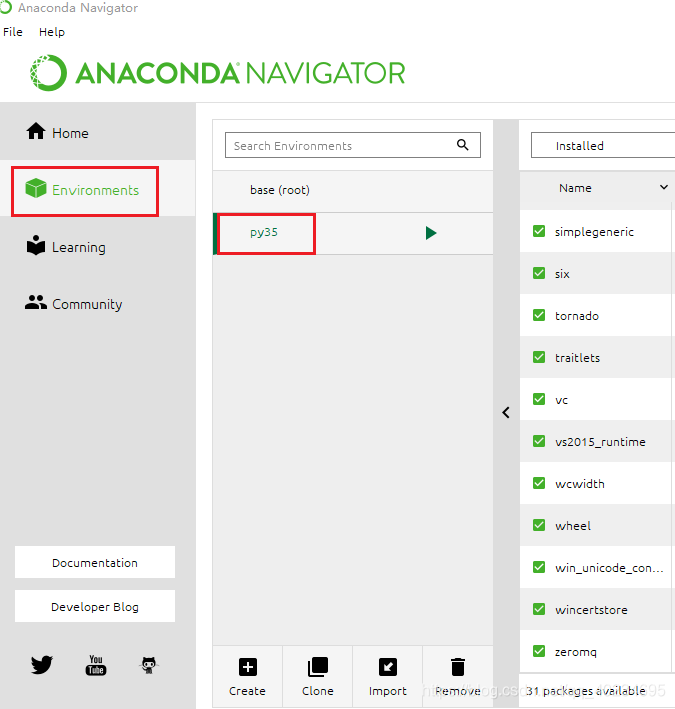675x709 pixels.
Task: Click the py35 green play arrow
Action: coord(431,233)
